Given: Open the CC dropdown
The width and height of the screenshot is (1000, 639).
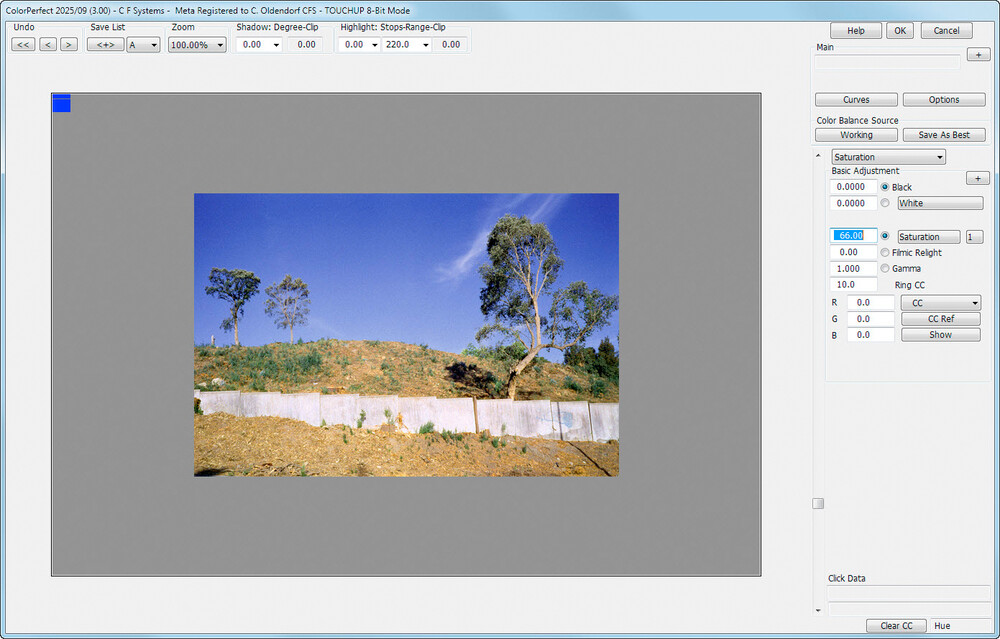Looking at the screenshot, I should 940,303.
